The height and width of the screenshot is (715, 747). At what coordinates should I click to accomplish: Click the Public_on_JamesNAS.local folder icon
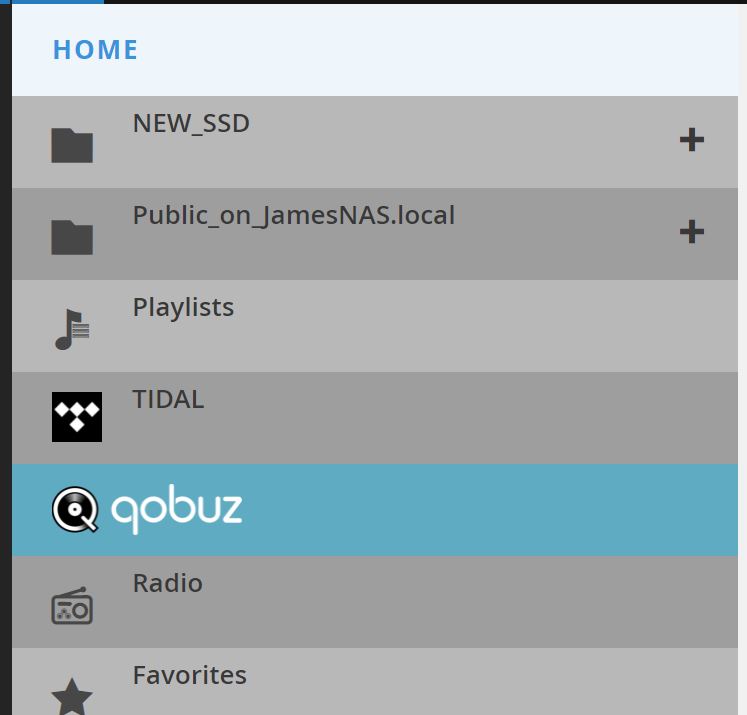(x=72, y=237)
